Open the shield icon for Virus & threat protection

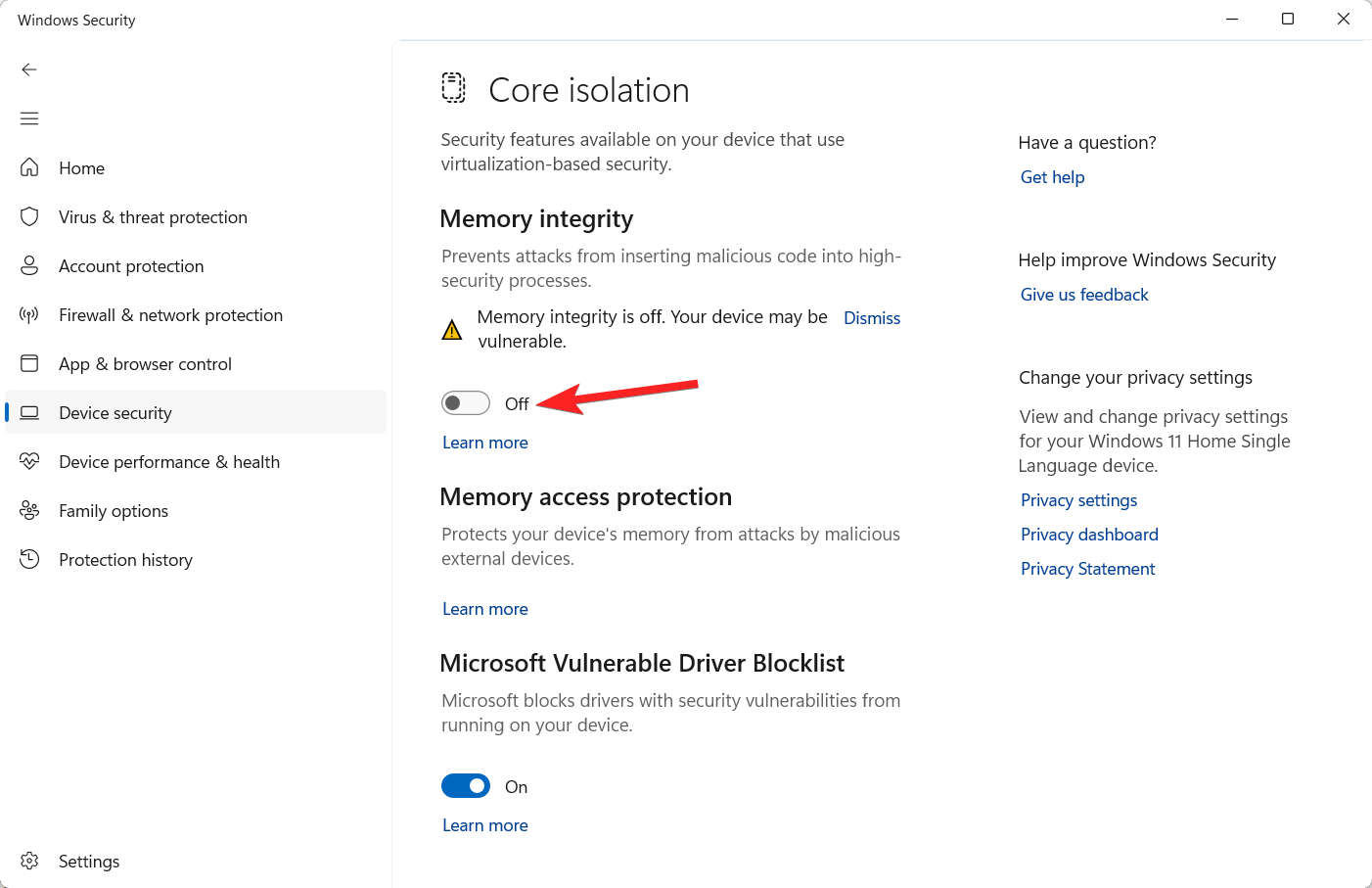pos(29,216)
